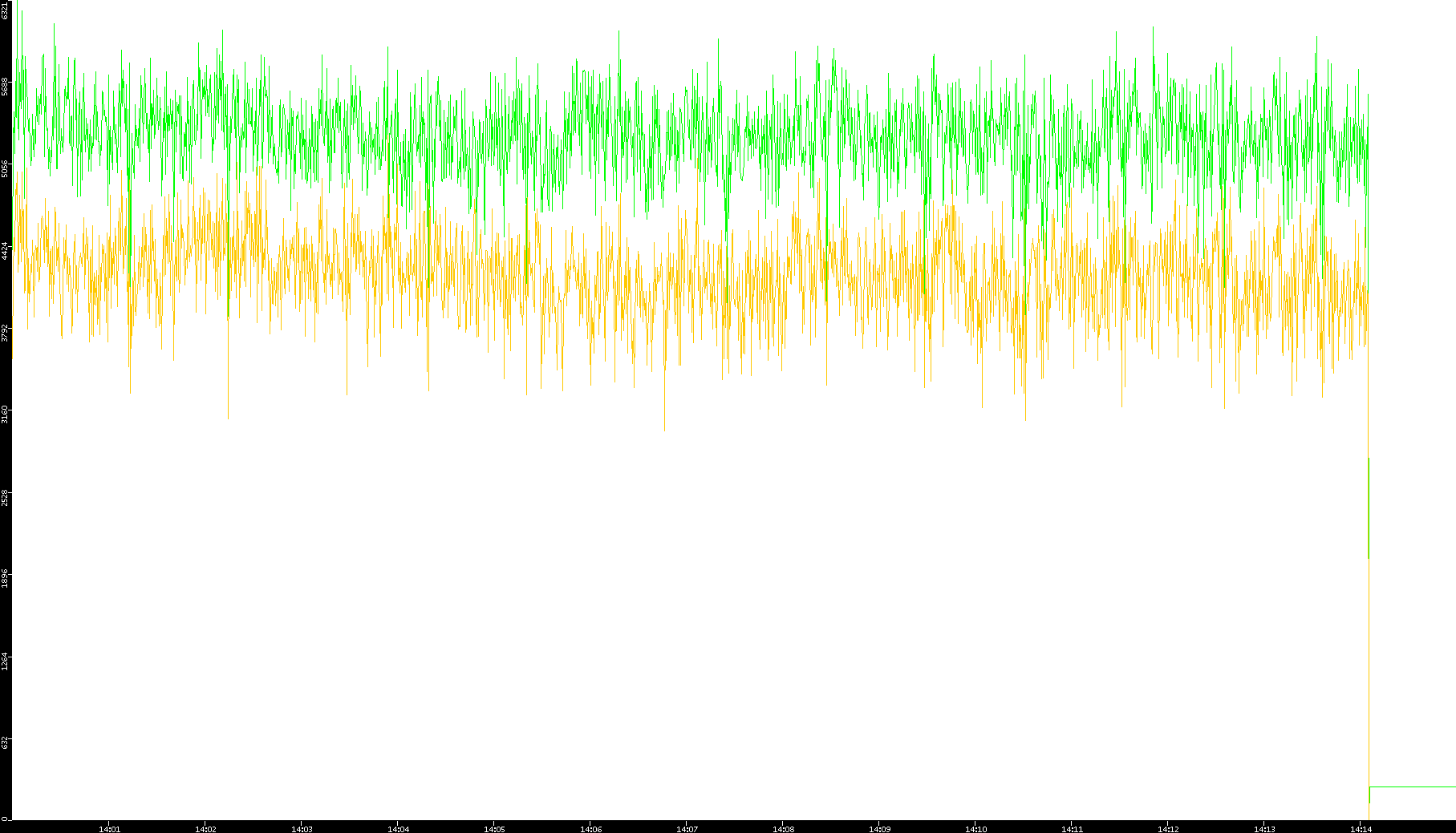Click the 1896 y-axis label
Image resolution: width=1456 pixels, height=833 pixels.
click(6, 578)
